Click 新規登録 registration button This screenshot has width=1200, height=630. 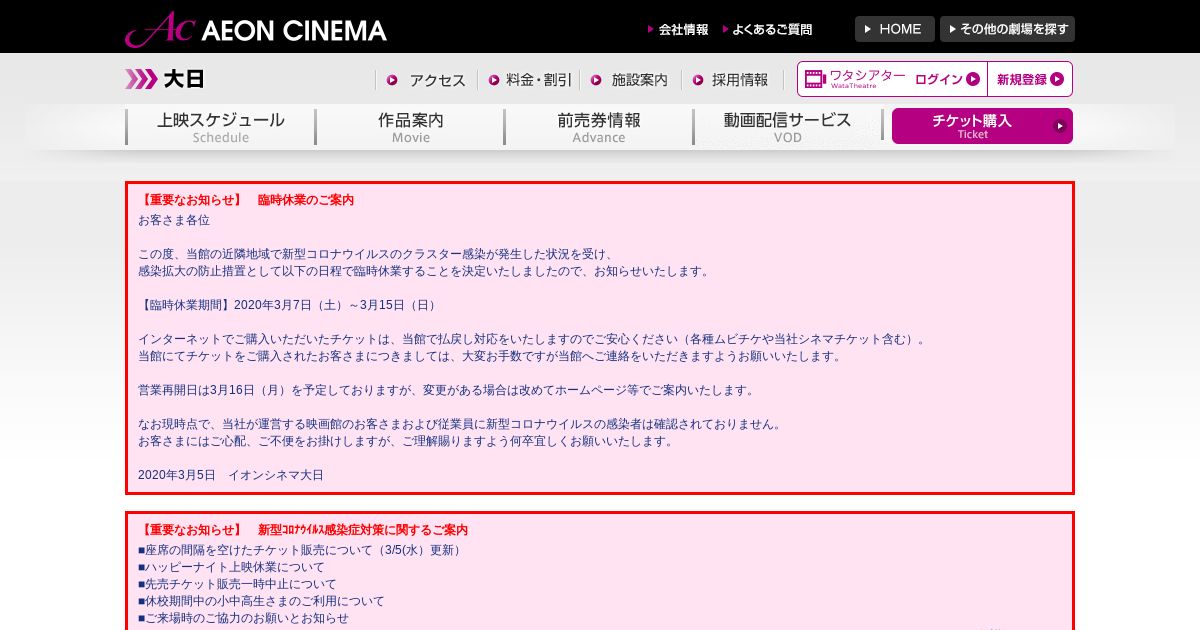1029,79
